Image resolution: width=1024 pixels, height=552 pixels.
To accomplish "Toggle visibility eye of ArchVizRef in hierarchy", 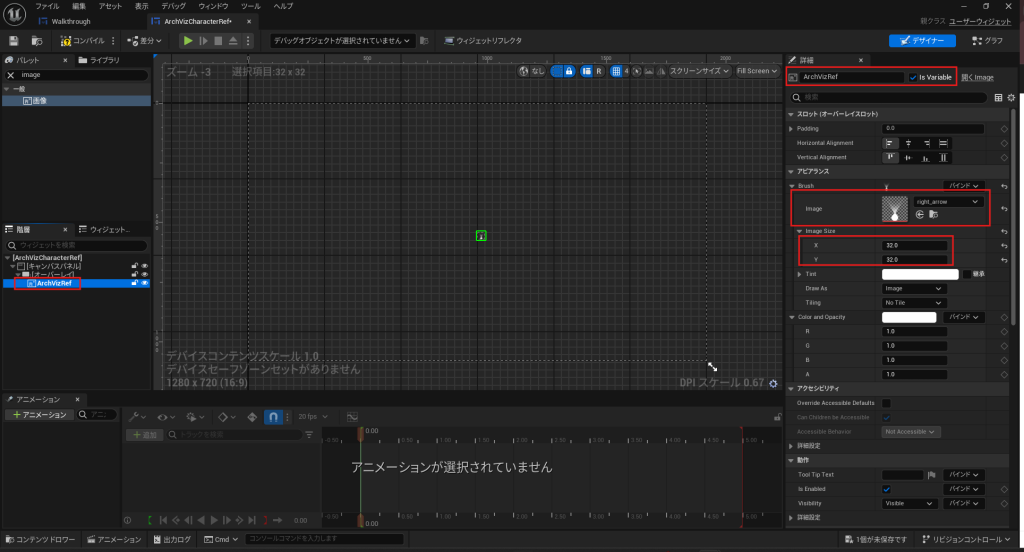I will point(145,283).
